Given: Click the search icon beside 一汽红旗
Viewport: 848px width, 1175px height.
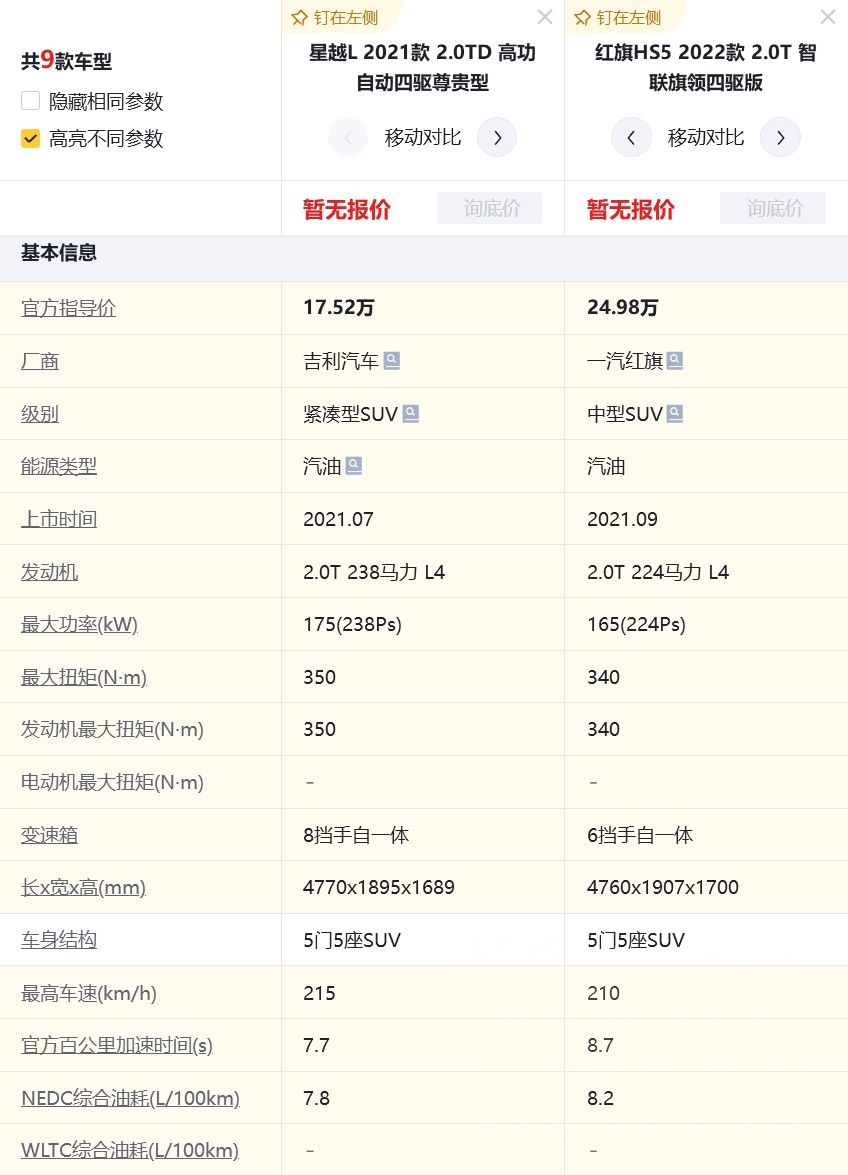Looking at the screenshot, I should [x=675, y=361].
